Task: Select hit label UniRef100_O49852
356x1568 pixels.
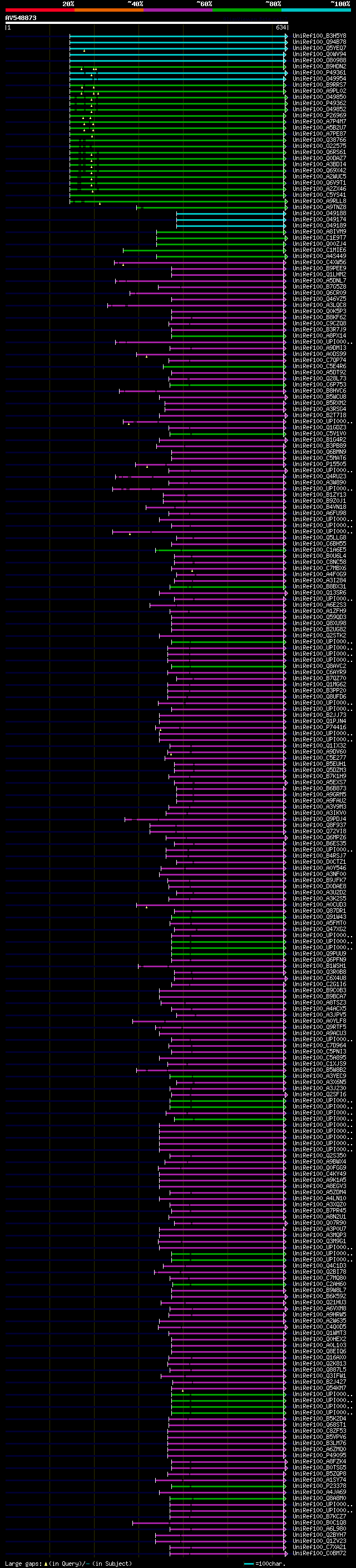Action: pyautogui.click(x=319, y=109)
